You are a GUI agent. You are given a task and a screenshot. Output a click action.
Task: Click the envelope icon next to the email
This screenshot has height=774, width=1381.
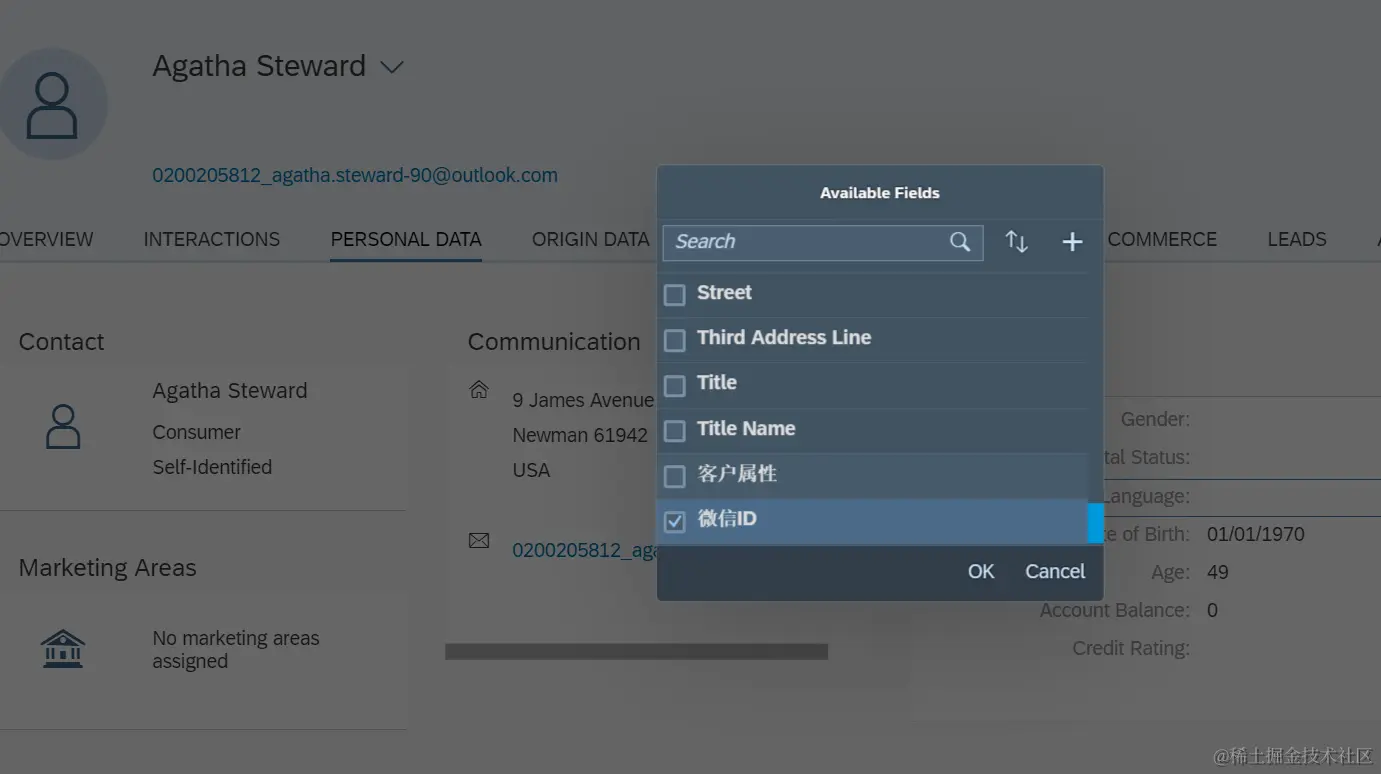point(479,540)
